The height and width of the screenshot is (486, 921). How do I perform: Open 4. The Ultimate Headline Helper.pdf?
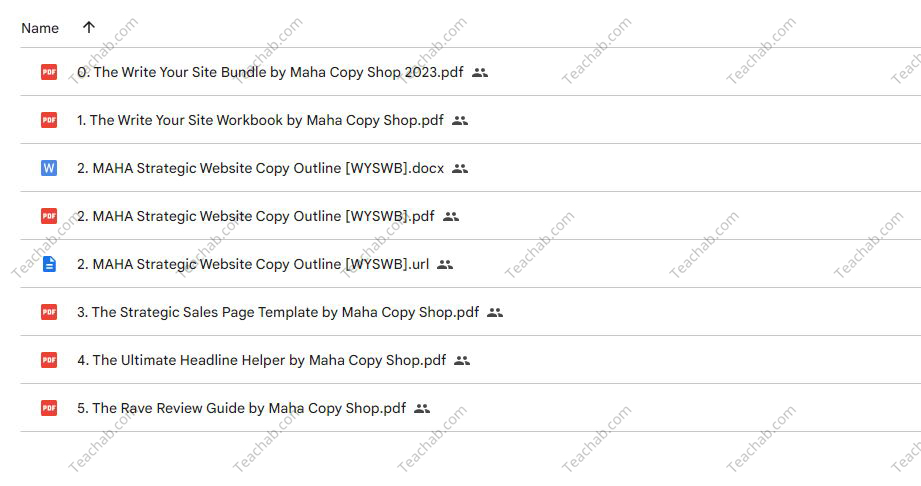(x=261, y=360)
